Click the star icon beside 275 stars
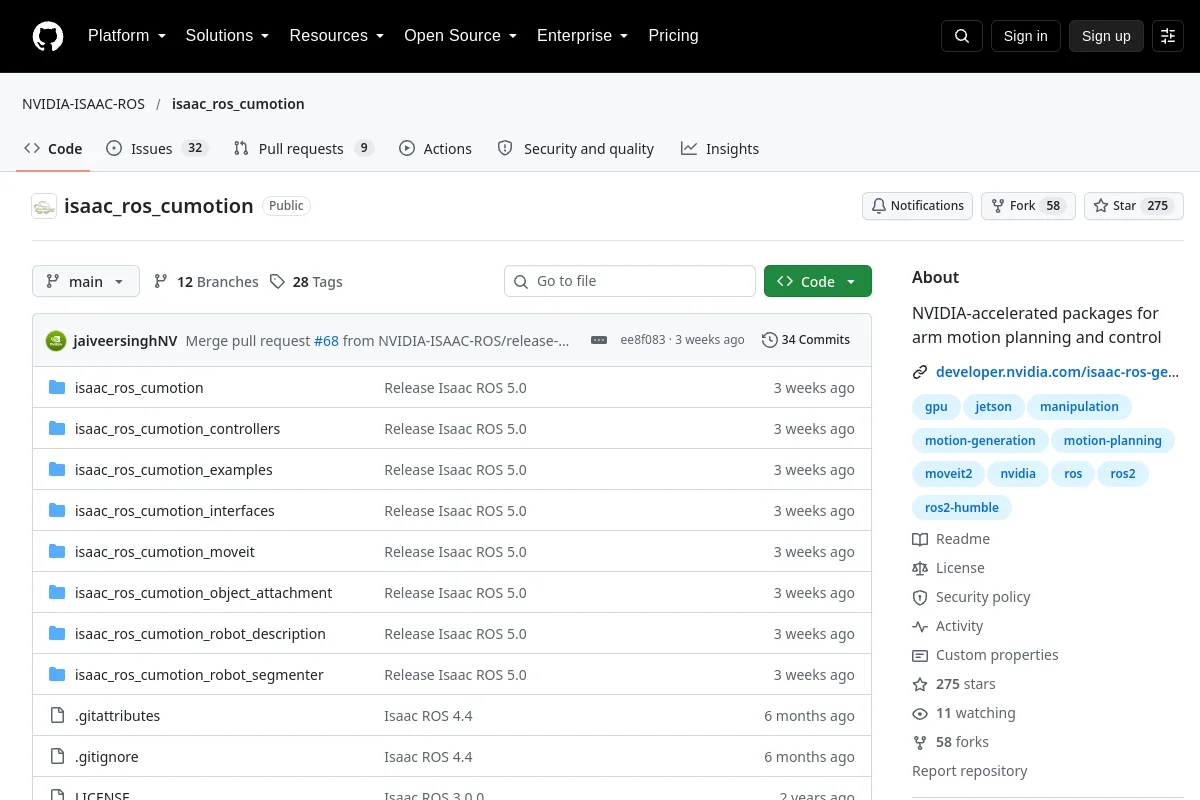This screenshot has height=800, width=1200. point(920,684)
